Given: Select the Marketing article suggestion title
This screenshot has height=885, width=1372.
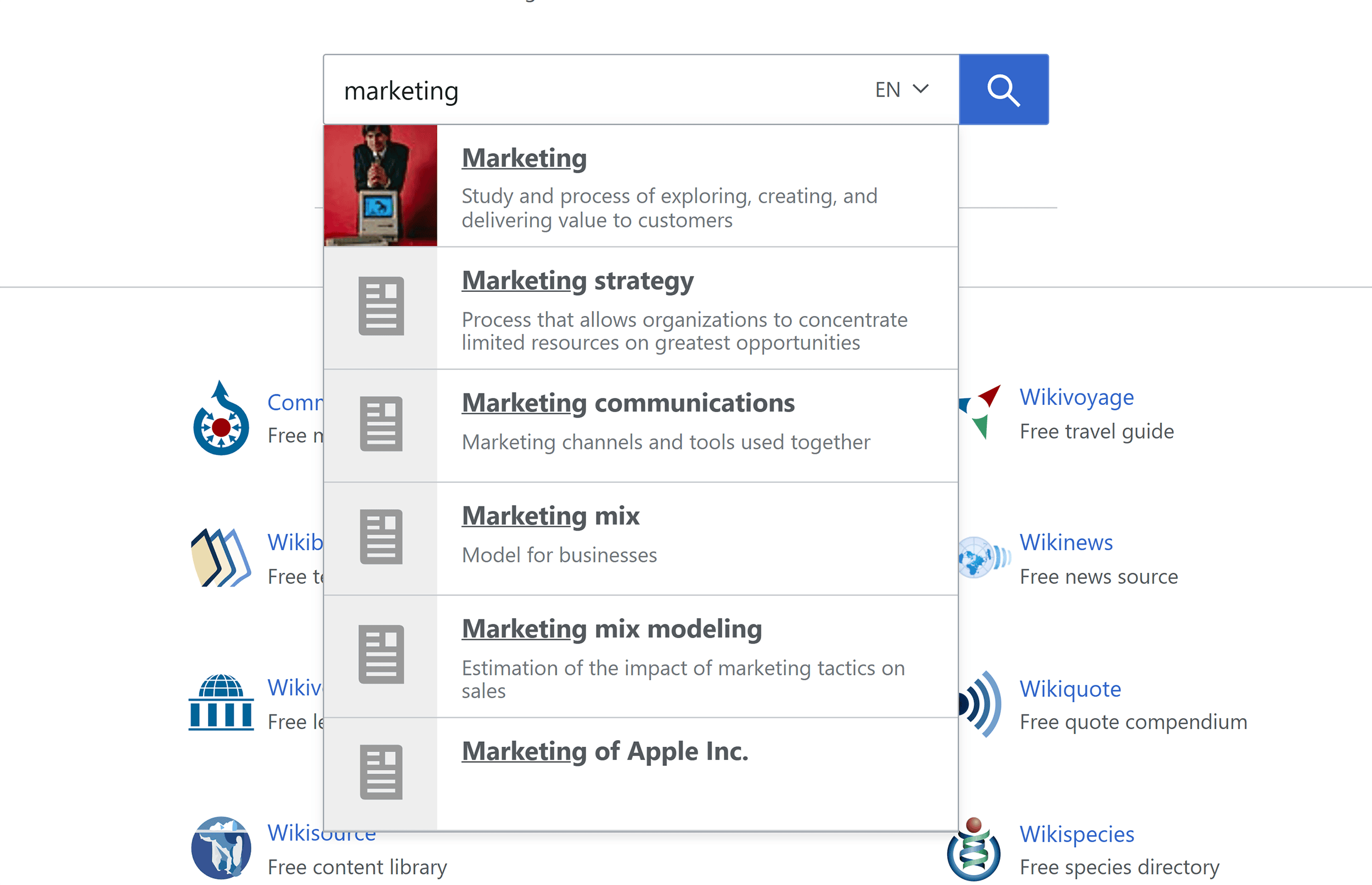Looking at the screenshot, I should point(524,158).
